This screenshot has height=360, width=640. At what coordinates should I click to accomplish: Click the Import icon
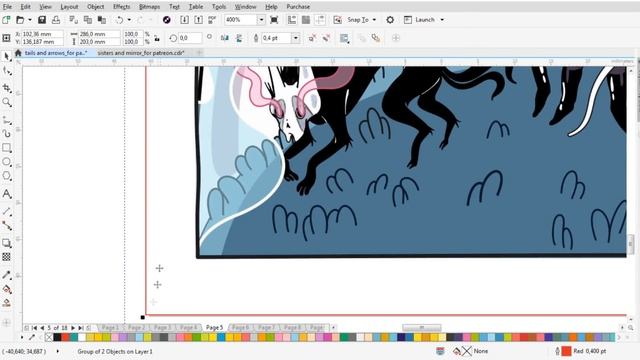point(184,20)
